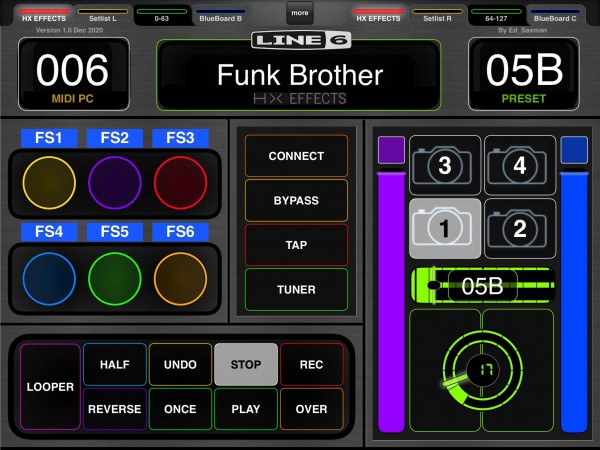Click right pad below preset slider

[518, 371]
